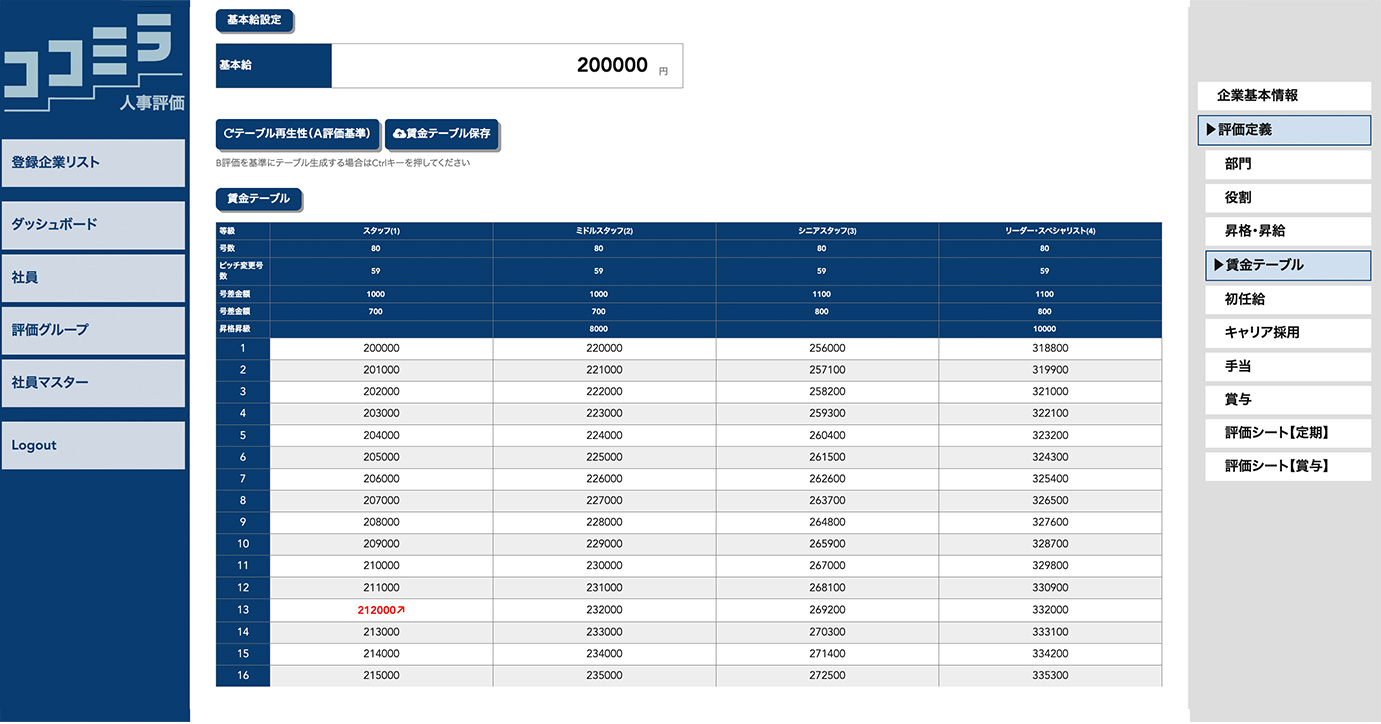Viewport: 1381px width, 724px height.
Task: Click the regenerate table button (A評価基準)
Action: click(x=298, y=133)
